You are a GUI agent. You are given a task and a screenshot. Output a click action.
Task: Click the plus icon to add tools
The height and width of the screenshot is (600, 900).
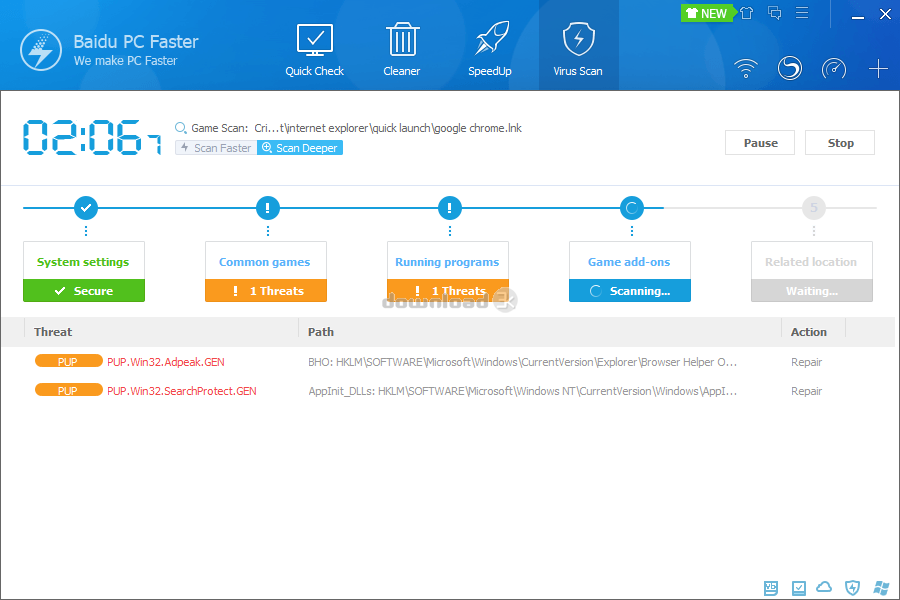coord(878,68)
